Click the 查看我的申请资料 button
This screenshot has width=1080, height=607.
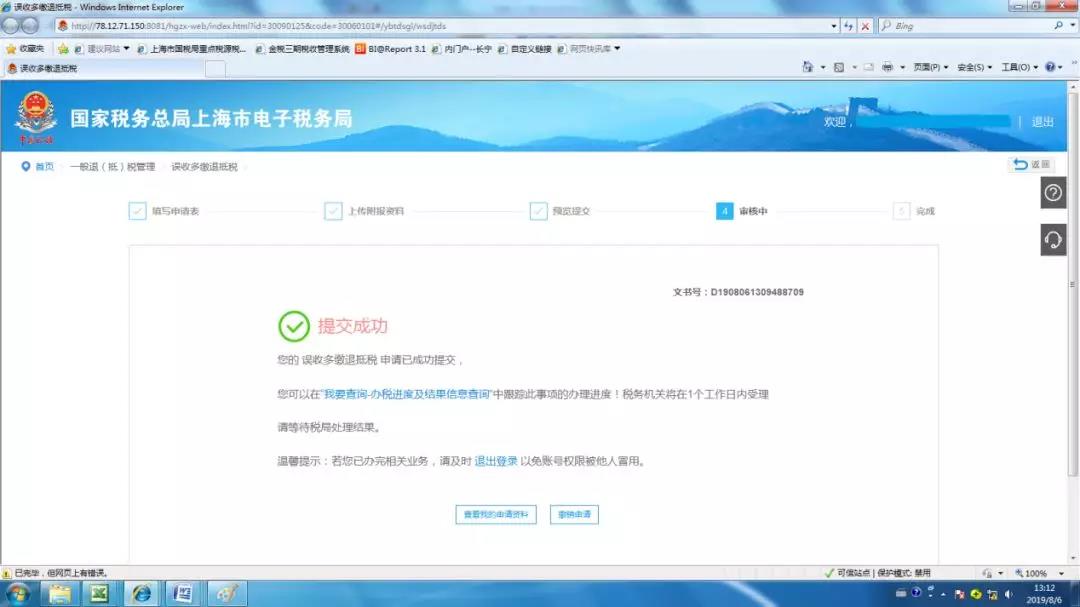click(x=496, y=515)
